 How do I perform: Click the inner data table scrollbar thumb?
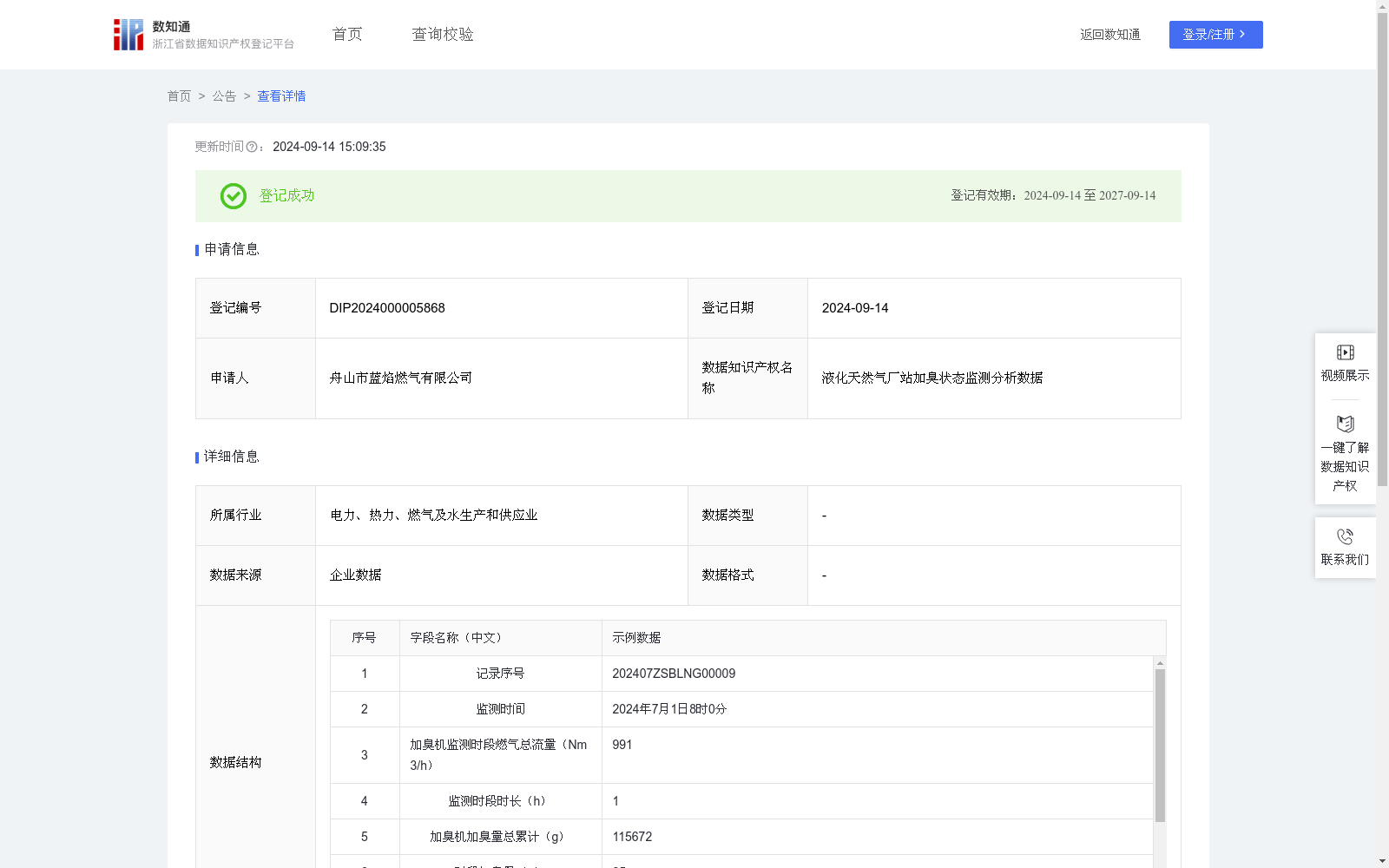(x=1160, y=745)
